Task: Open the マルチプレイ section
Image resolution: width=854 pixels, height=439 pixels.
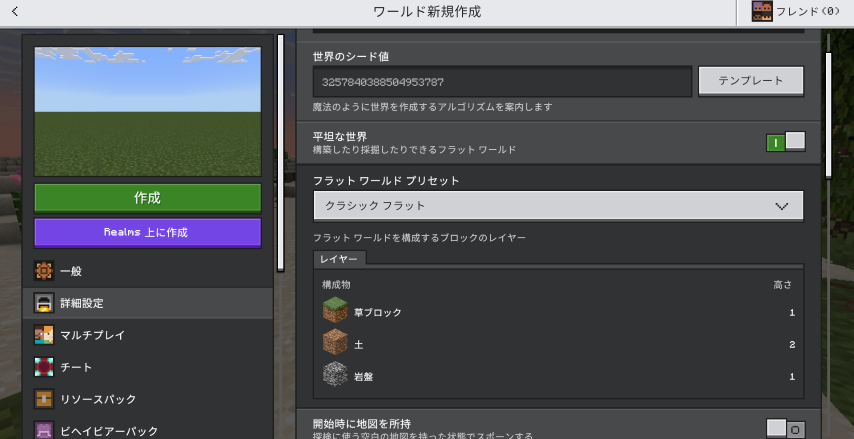Action: (x=148, y=335)
